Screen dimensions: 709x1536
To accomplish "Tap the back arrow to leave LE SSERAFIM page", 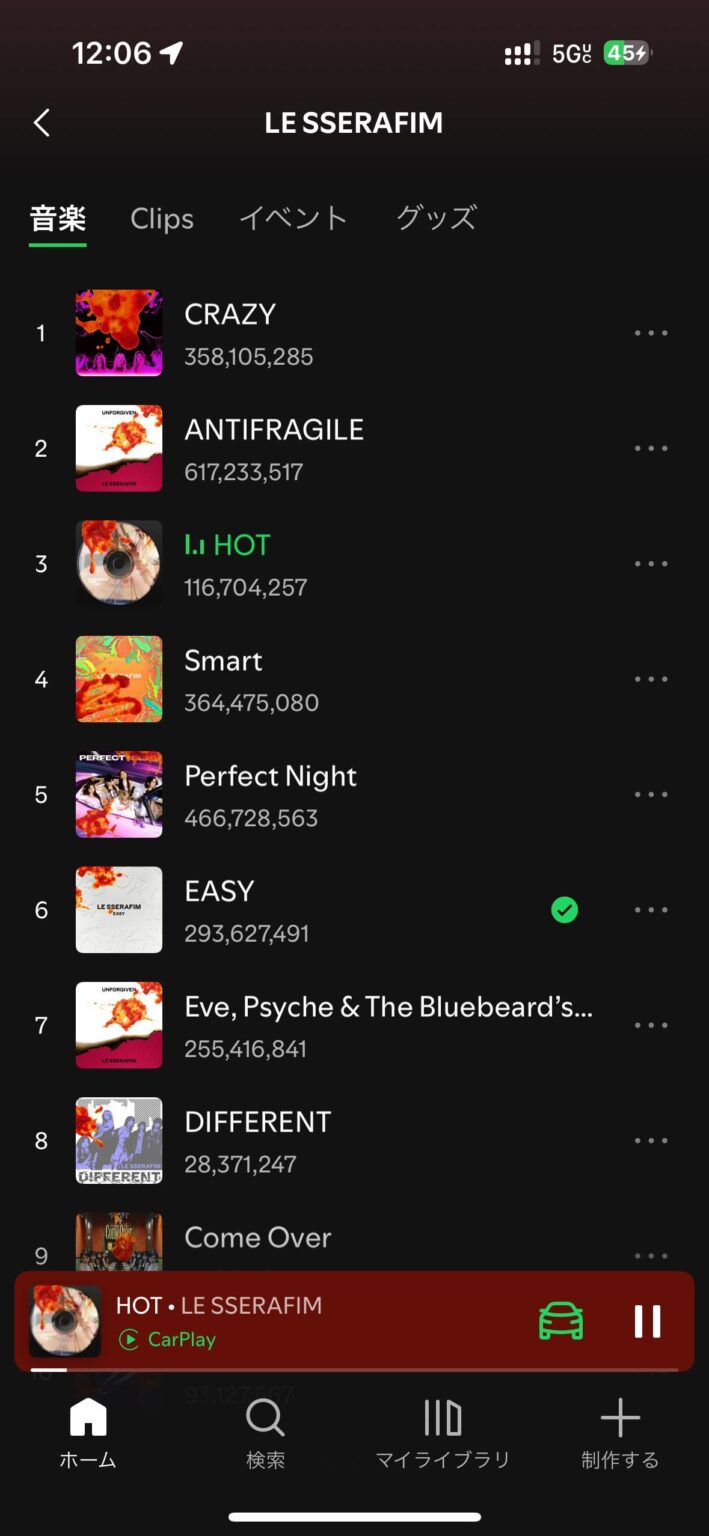I will 40,122.
